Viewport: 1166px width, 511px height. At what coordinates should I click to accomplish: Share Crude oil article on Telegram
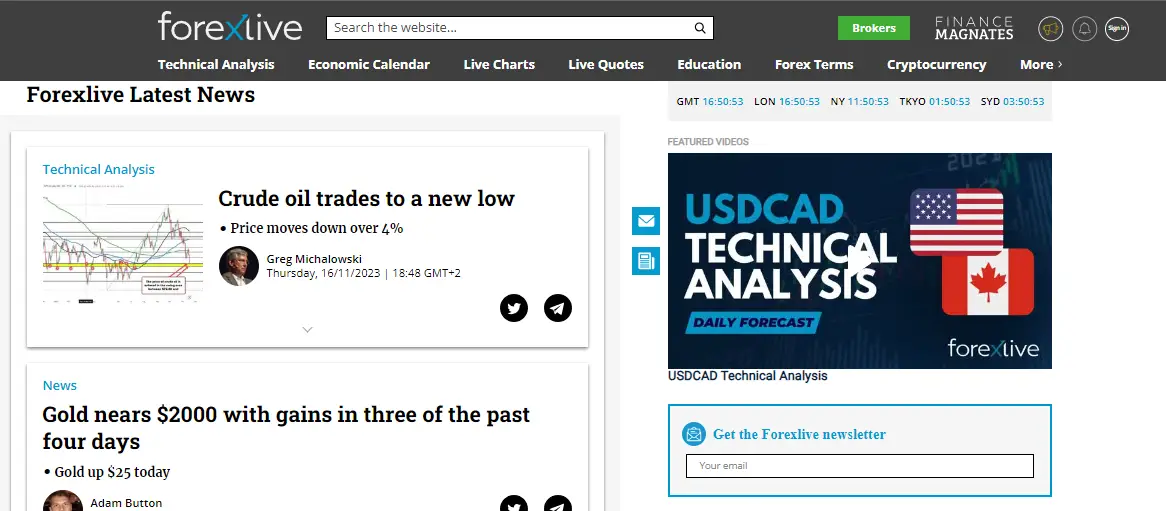558,307
